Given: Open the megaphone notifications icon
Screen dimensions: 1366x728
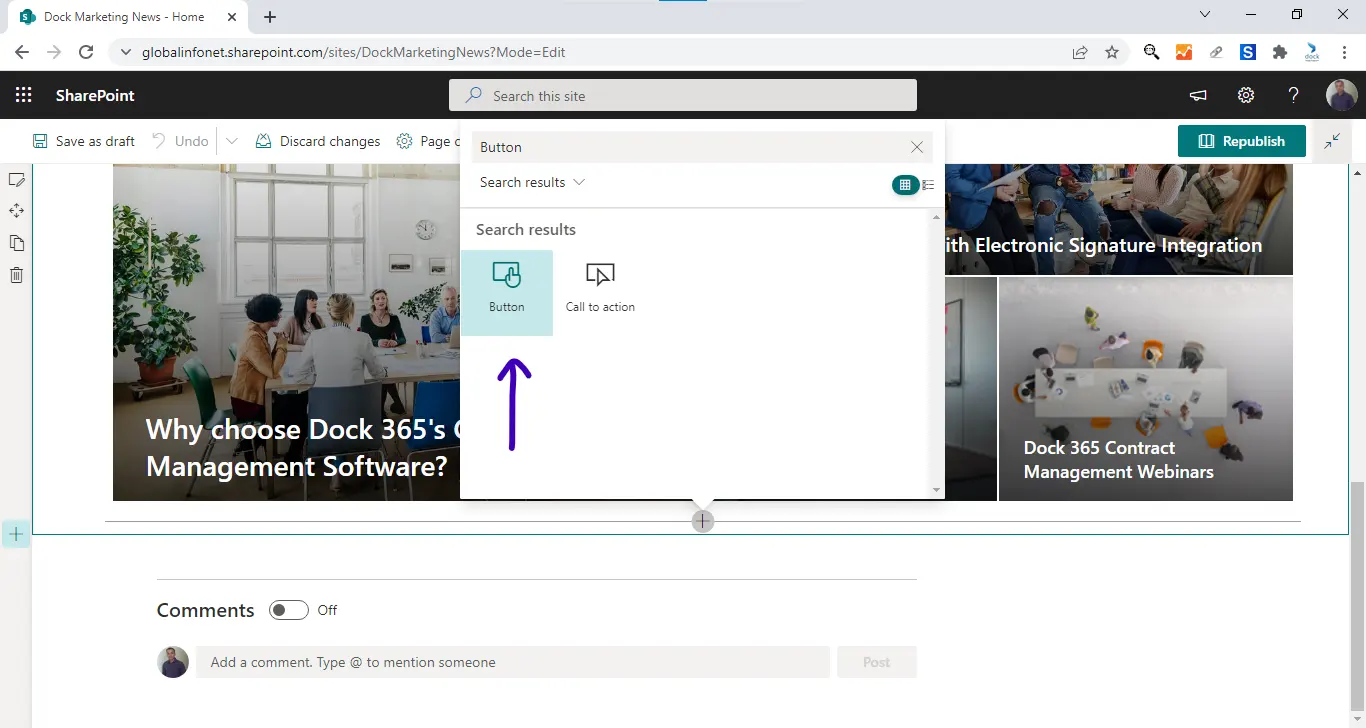Looking at the screenshot, I should coord(1197,95).
